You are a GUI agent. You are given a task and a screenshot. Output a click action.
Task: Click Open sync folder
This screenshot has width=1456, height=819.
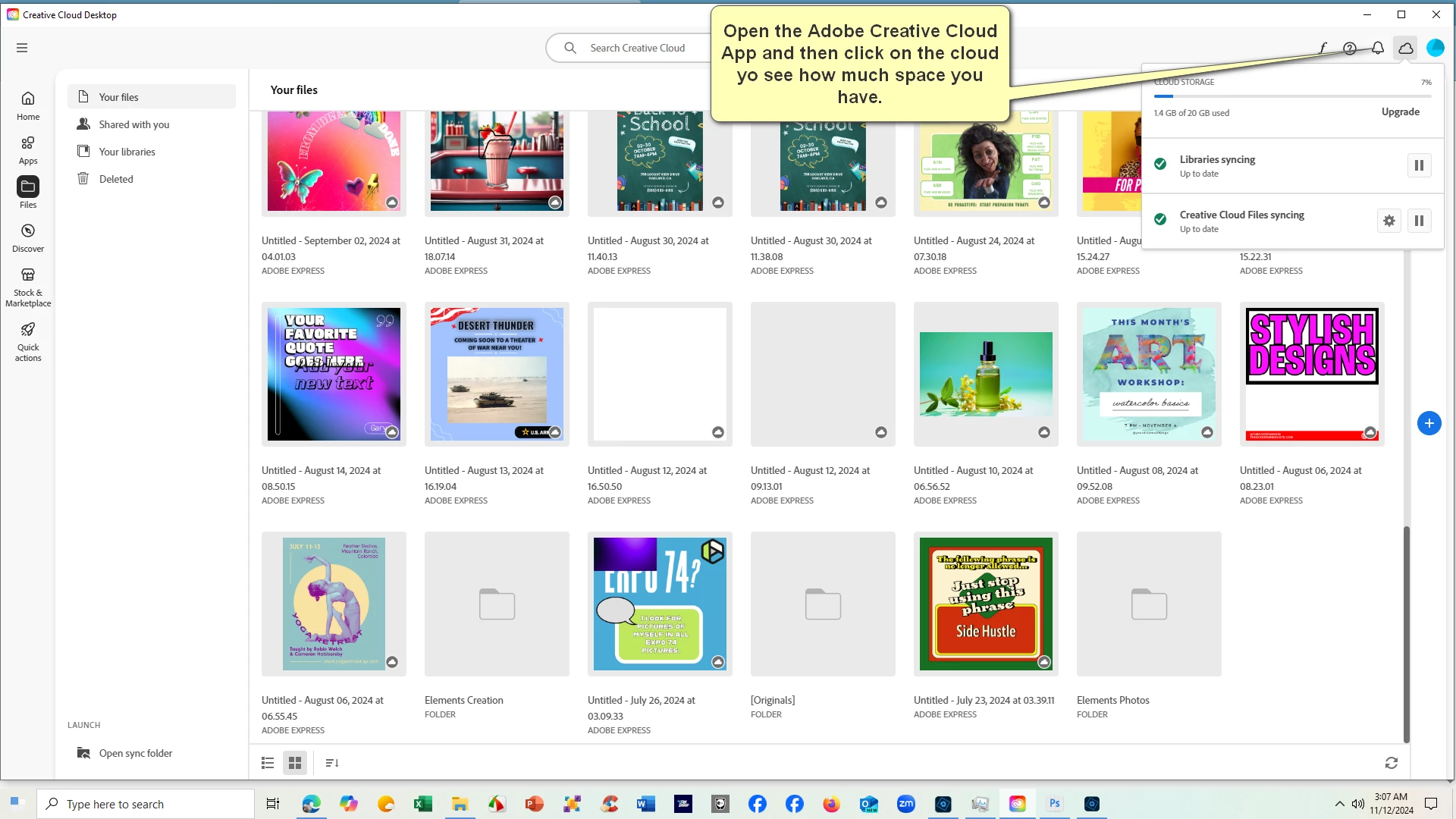(135, 753)
